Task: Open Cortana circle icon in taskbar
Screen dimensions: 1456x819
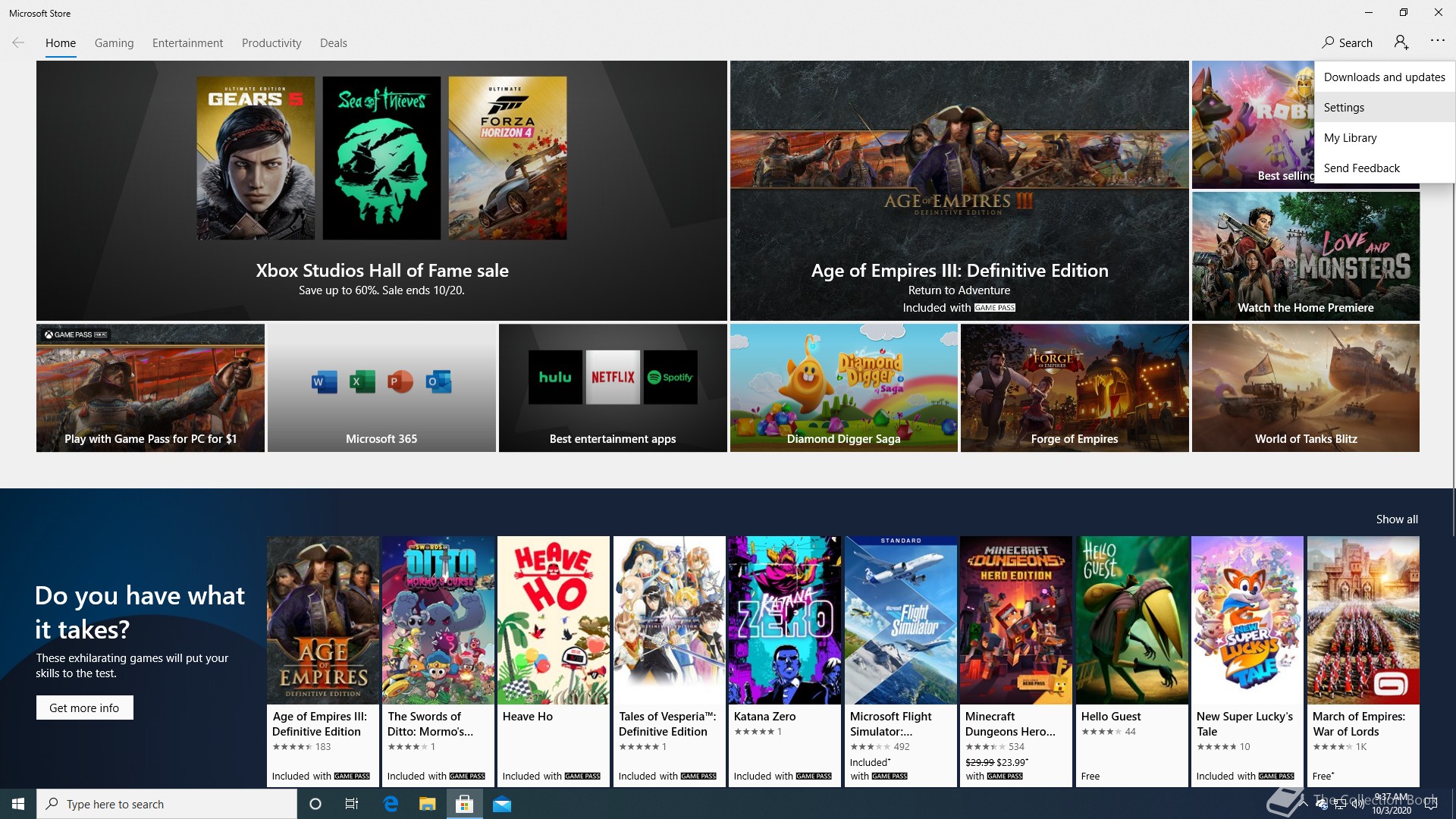Action: 315,804
